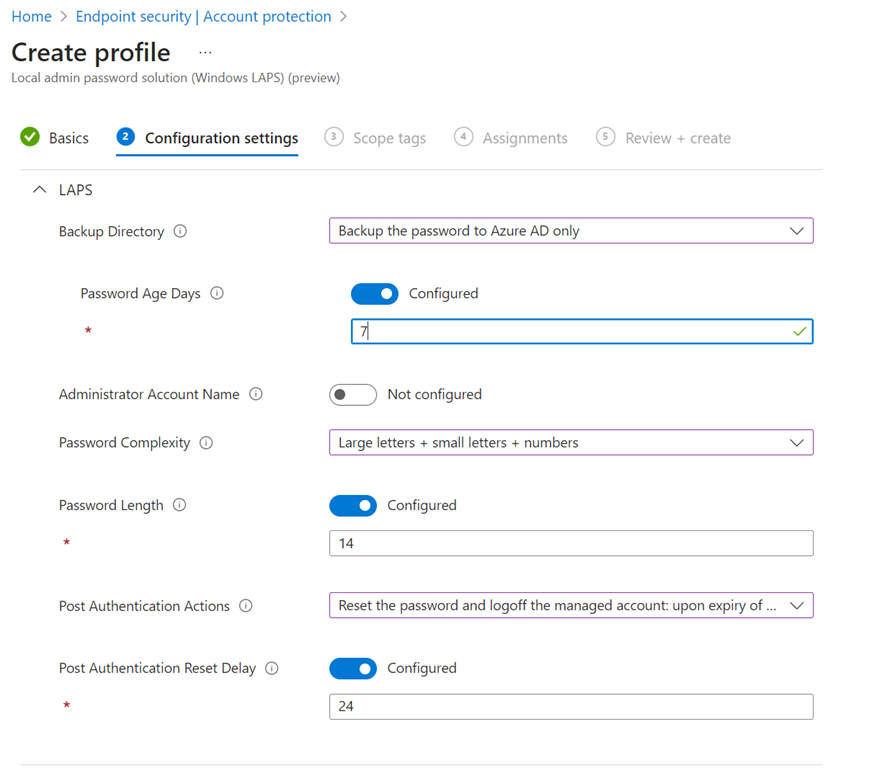The width and height of the screenshot is (885, 768).
Task: Click info icon next to Post Authentication Actions
Action: 246,606
